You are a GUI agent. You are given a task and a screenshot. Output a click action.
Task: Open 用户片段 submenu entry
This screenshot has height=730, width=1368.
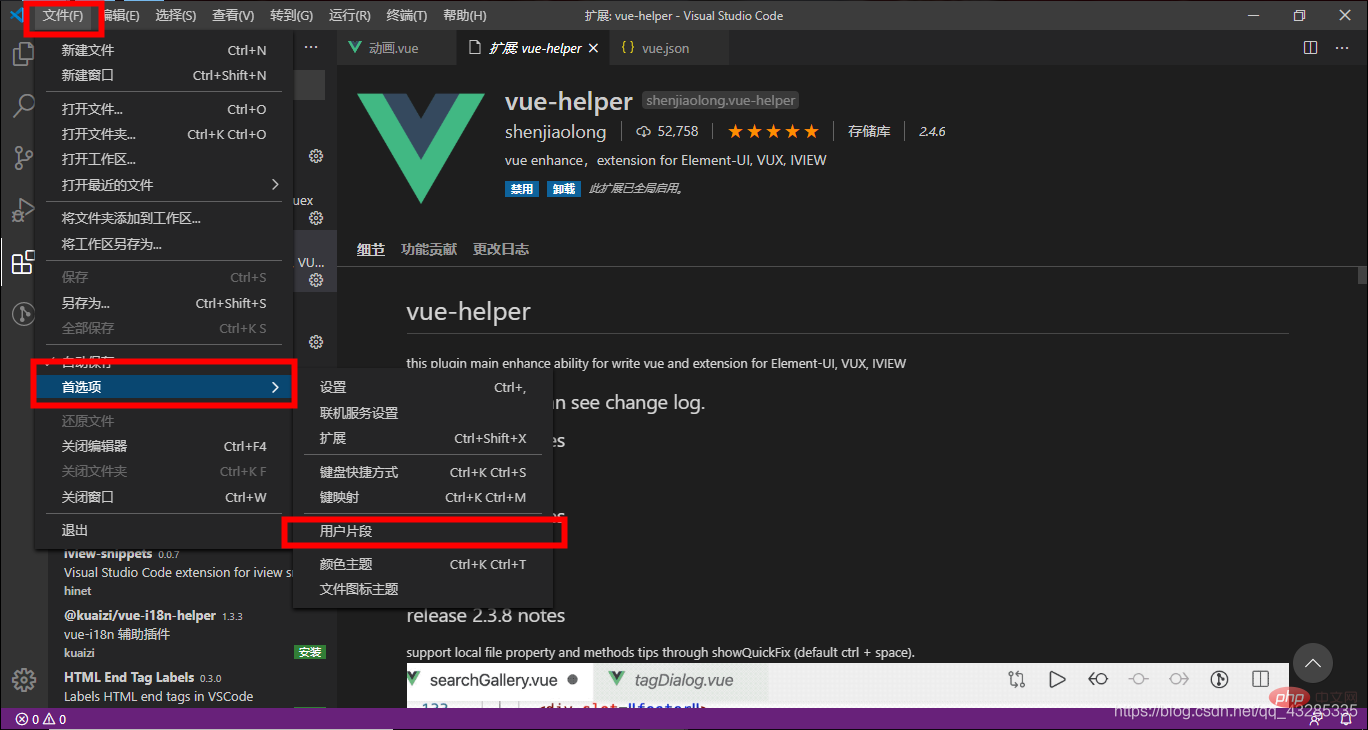point(423,531)
